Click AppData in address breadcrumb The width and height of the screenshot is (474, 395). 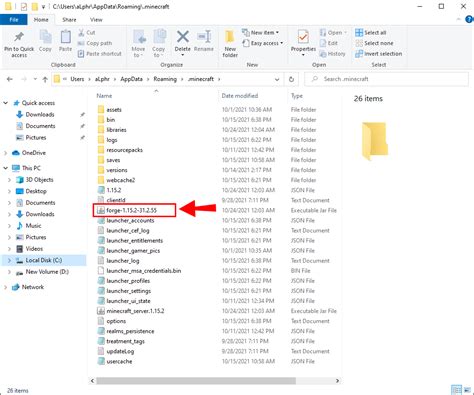coord(131,79)
